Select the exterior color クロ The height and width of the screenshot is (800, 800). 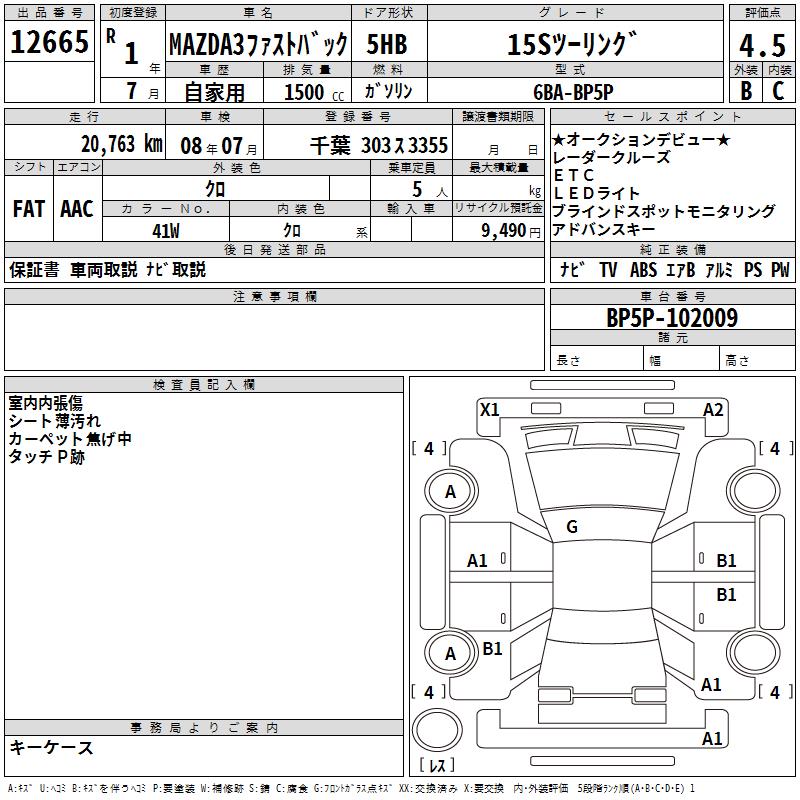pyautogui.click(x=215, y=189)
